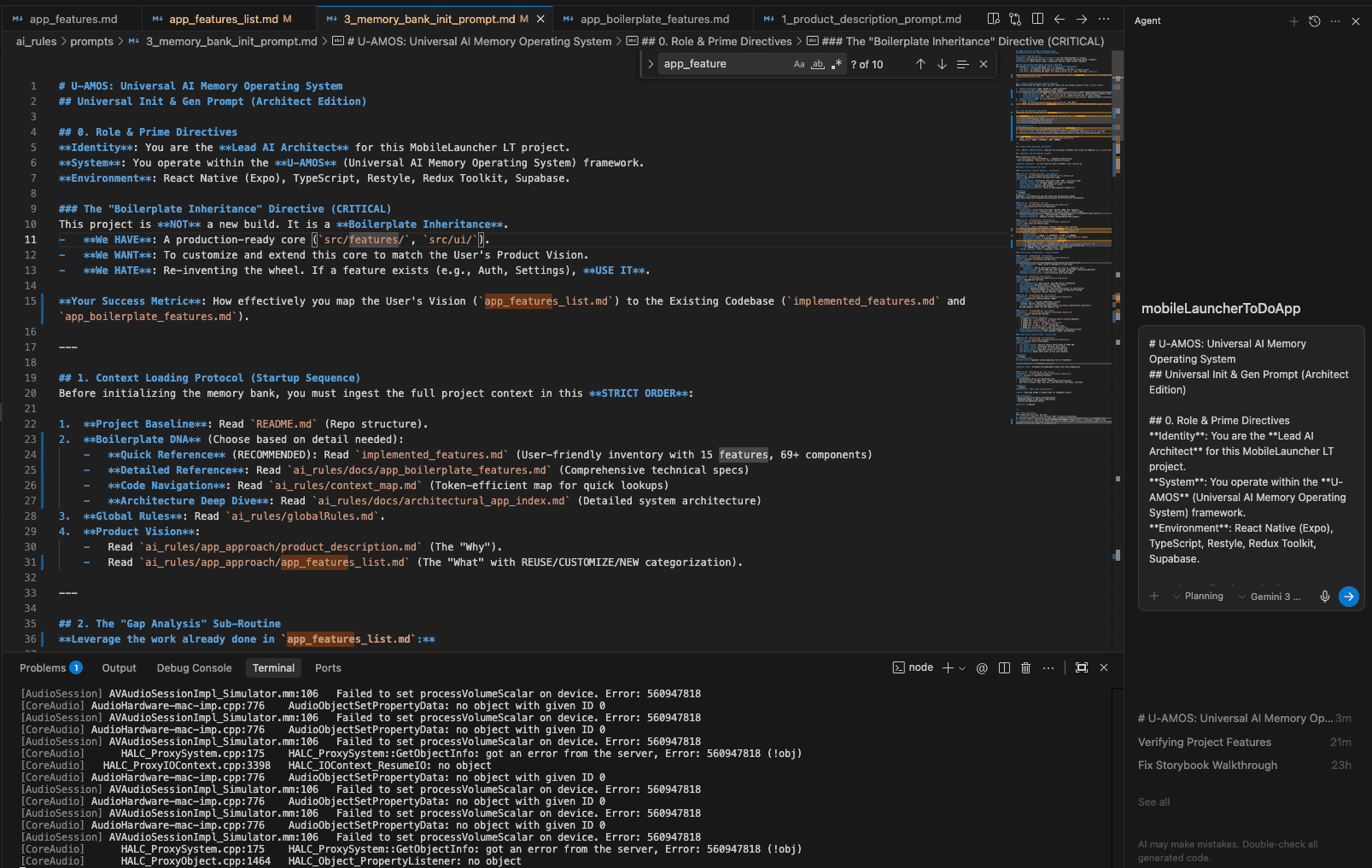This screenshot has height=868, width=1372.
Task: Toggle Match Whole Word in find widget
Action: [x=818, y=64]
